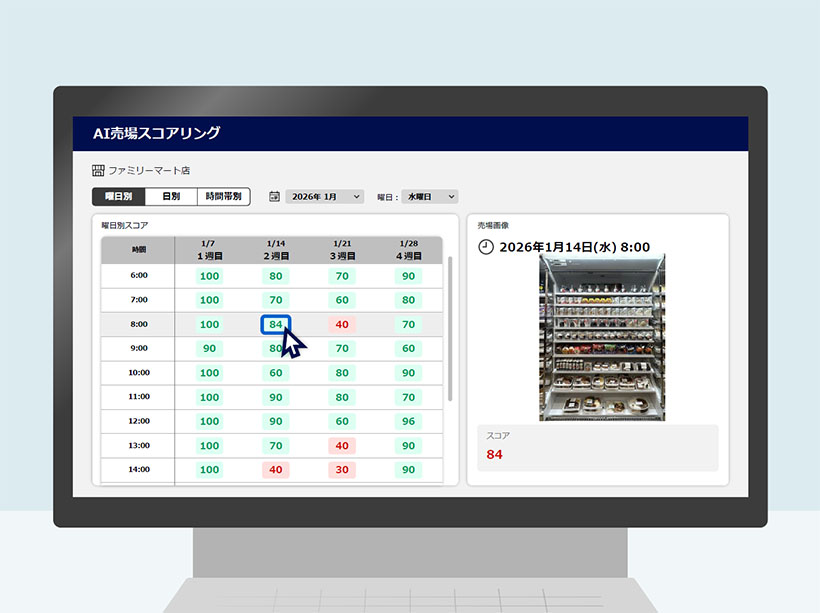Select the 9:00 time row label

(x=137, y=348)
